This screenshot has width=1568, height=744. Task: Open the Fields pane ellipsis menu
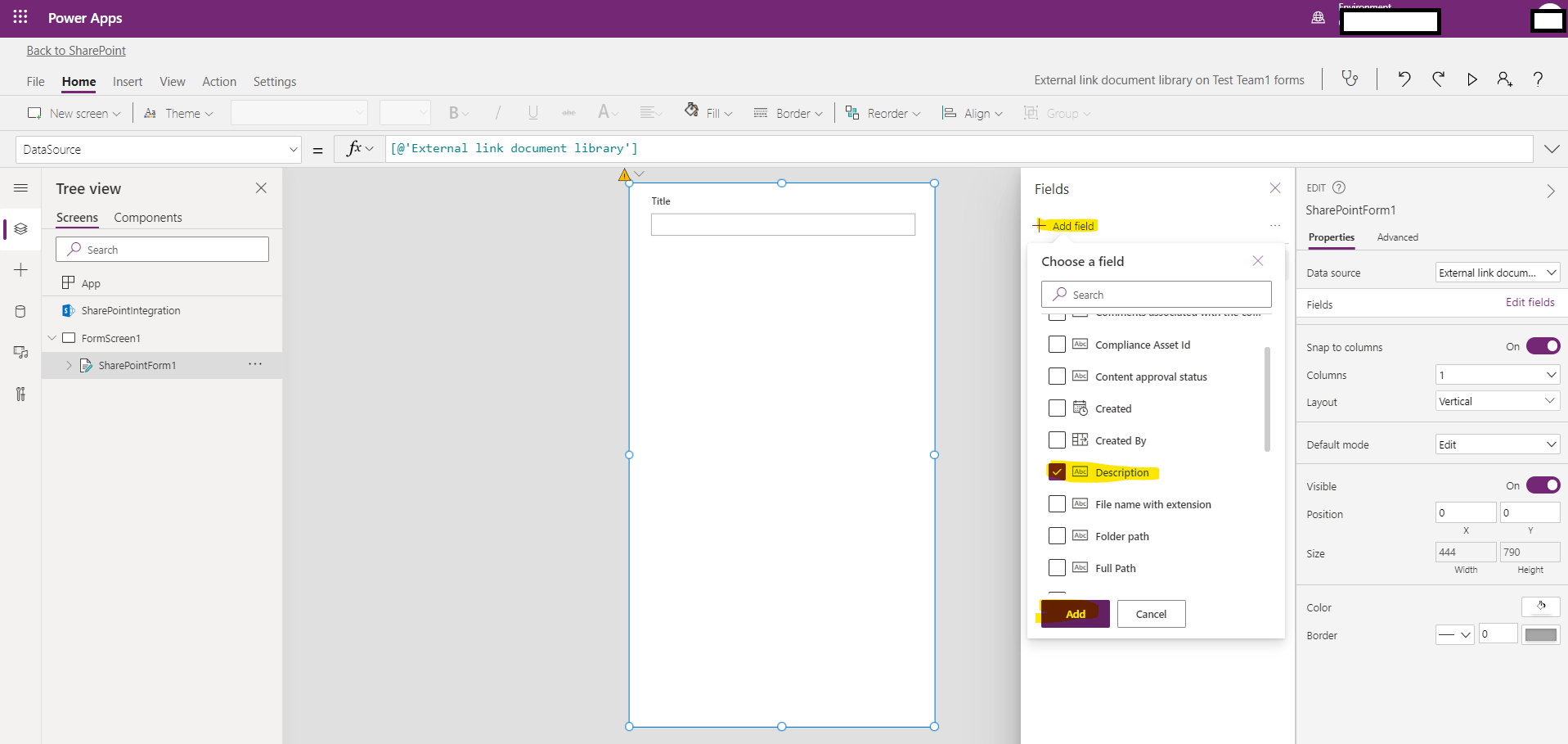(x=1274, y=226)
